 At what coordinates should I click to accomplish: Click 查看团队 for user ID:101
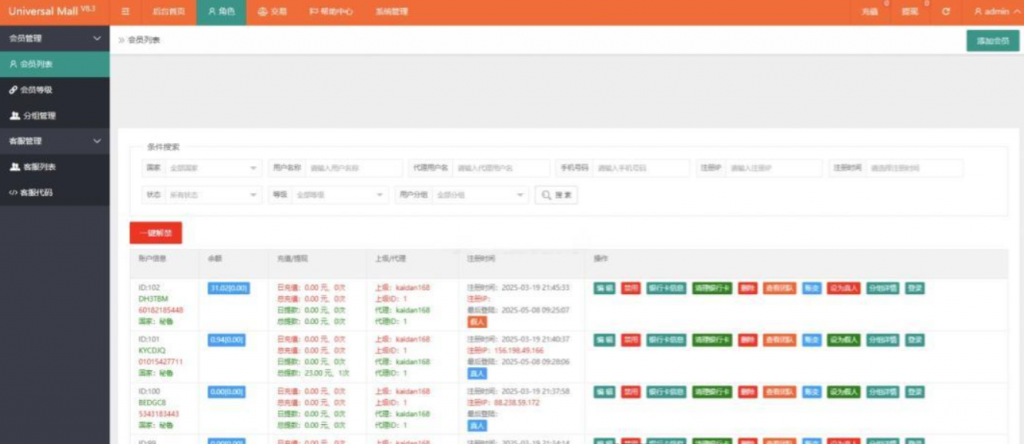(779, 340)
